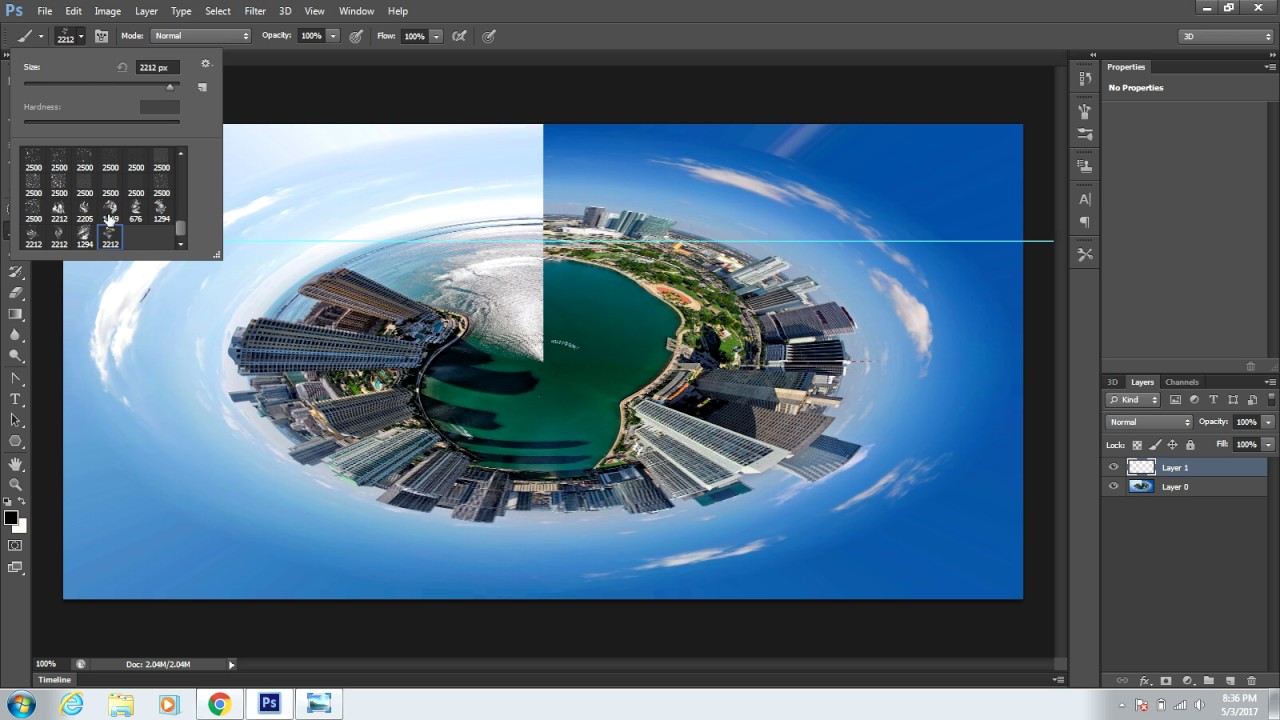
Task: Filter layers by smart objects
Action: [1252, 400]
